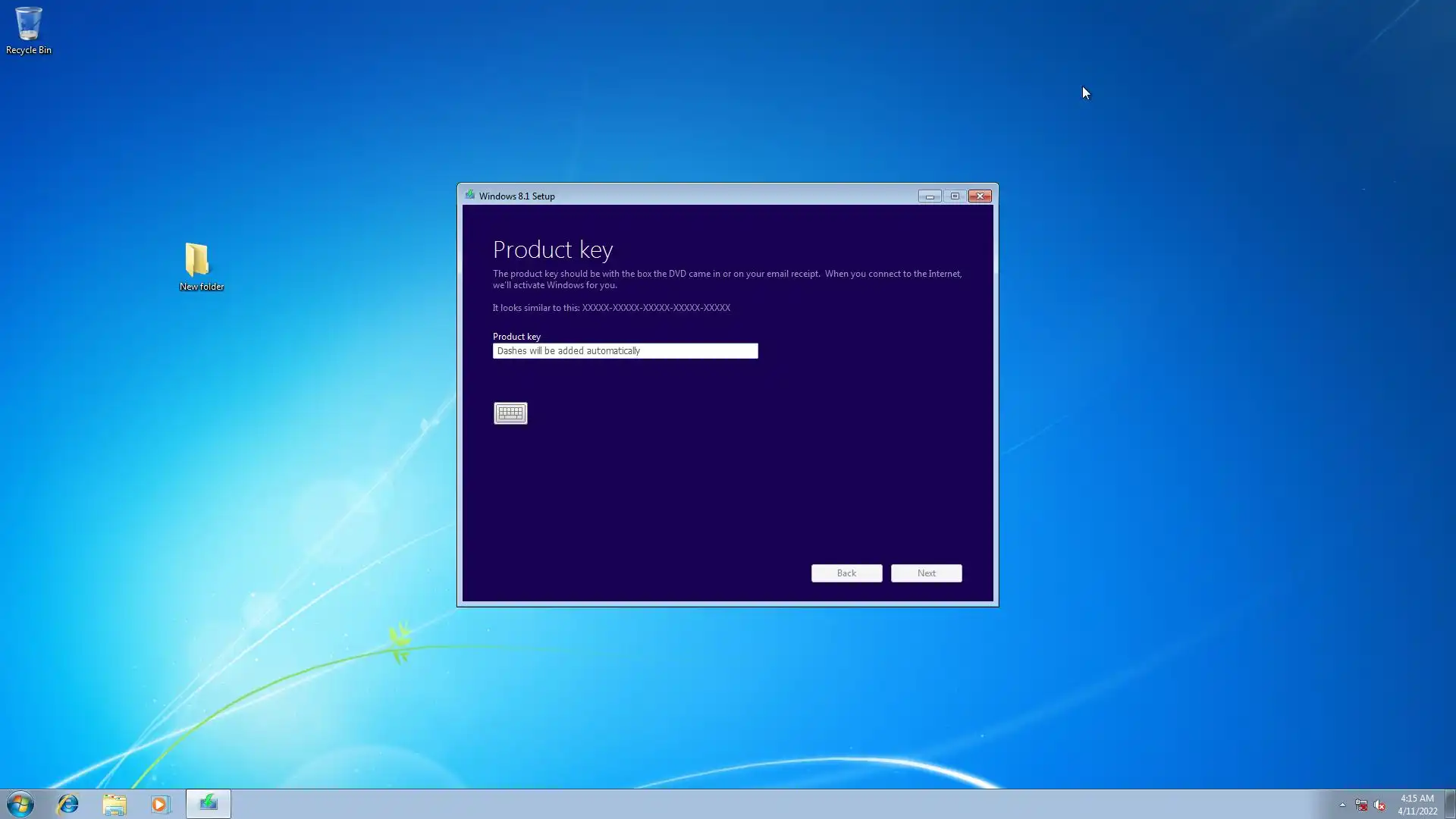Screen dimensions: 1456x819
Task: Click Windows 8.1 Setup taskbar button
Action: coord(209,804)
